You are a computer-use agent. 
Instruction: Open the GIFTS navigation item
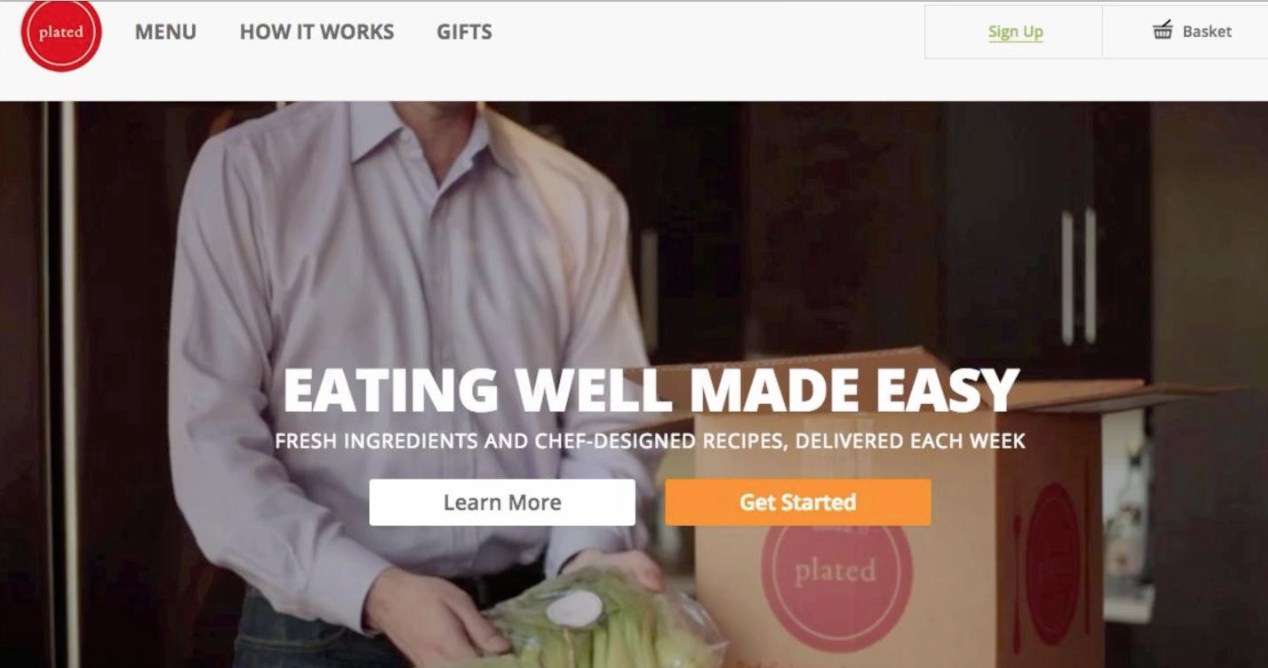464,32
